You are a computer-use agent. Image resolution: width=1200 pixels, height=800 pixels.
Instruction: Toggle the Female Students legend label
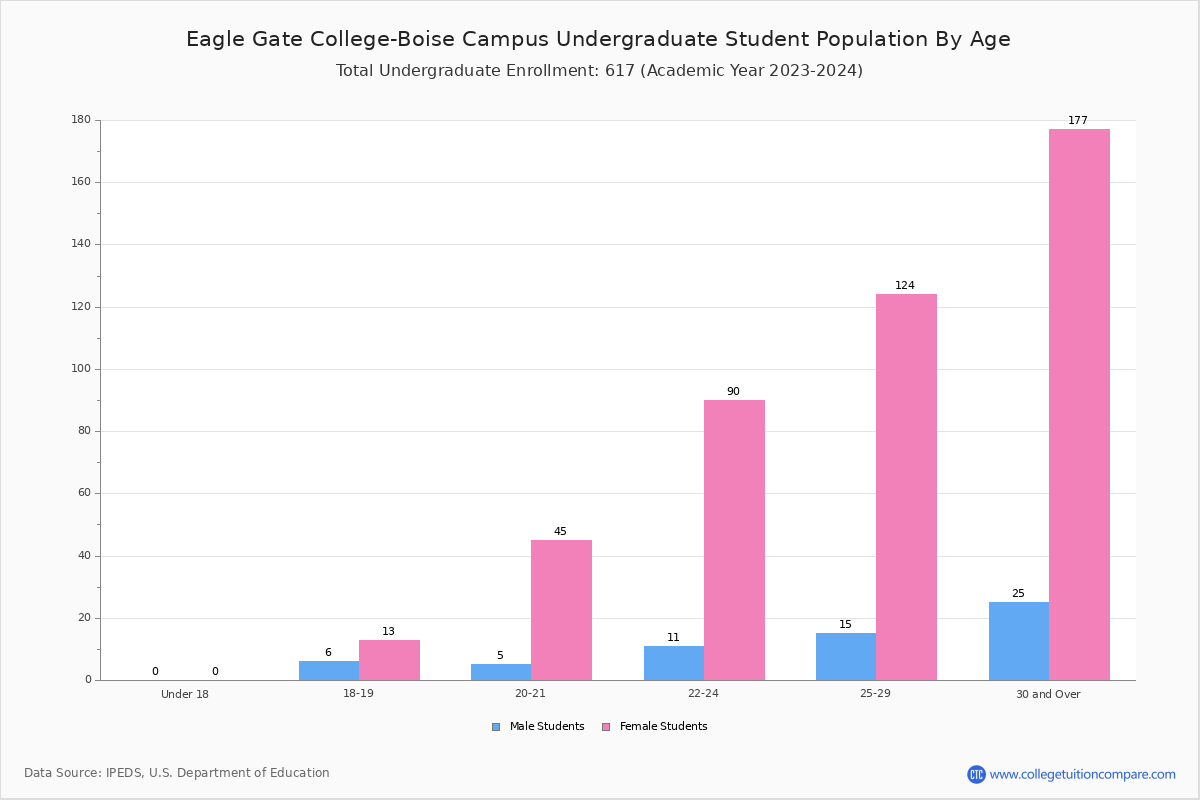(x=663, y=727)
